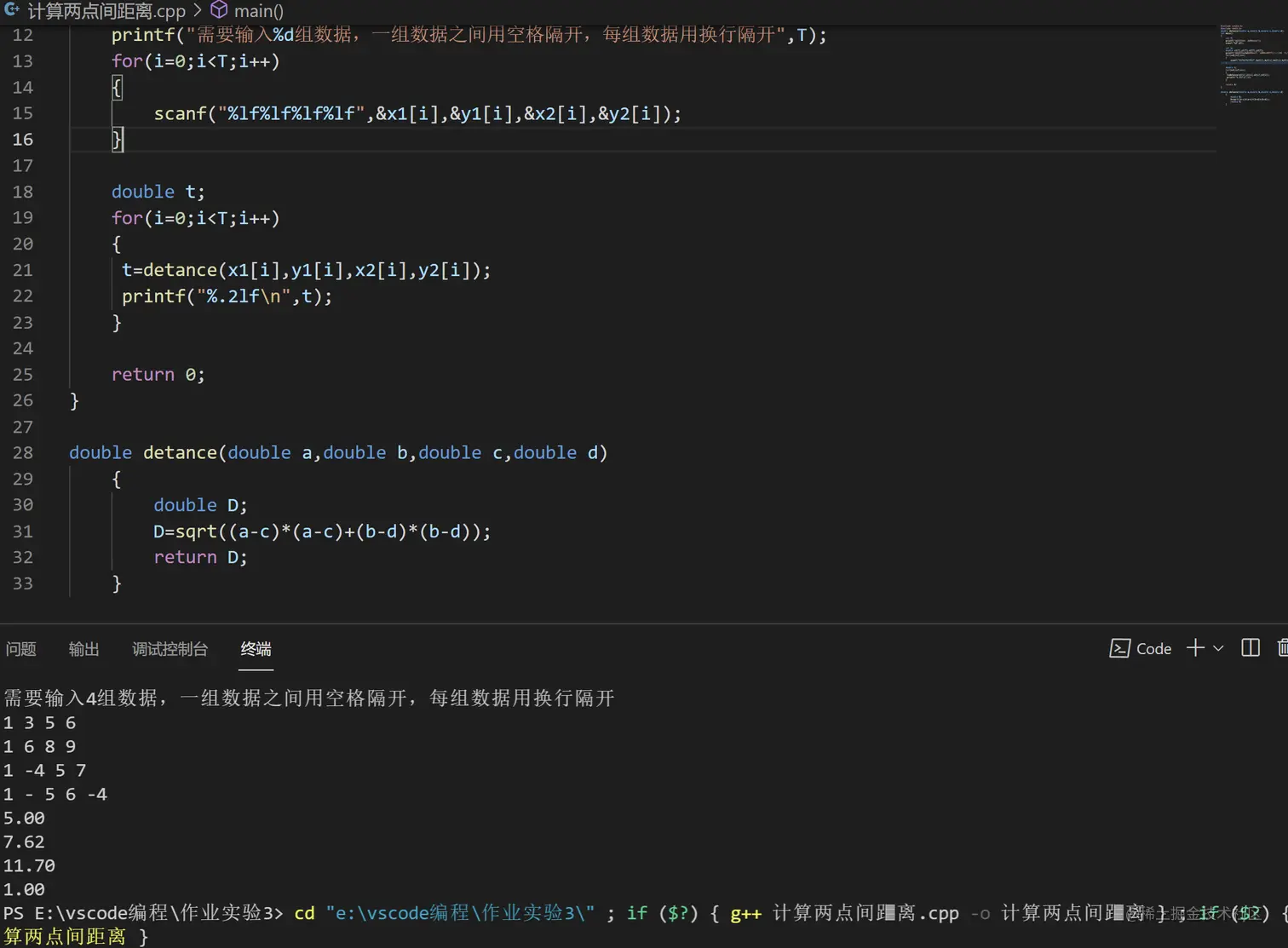The height and width of the screenshot is (948, 1288).
Task: Click the "t=detance(x1[i],y1[i],x2[i],y2[i]);" line
Action: [x=307, y=270]
